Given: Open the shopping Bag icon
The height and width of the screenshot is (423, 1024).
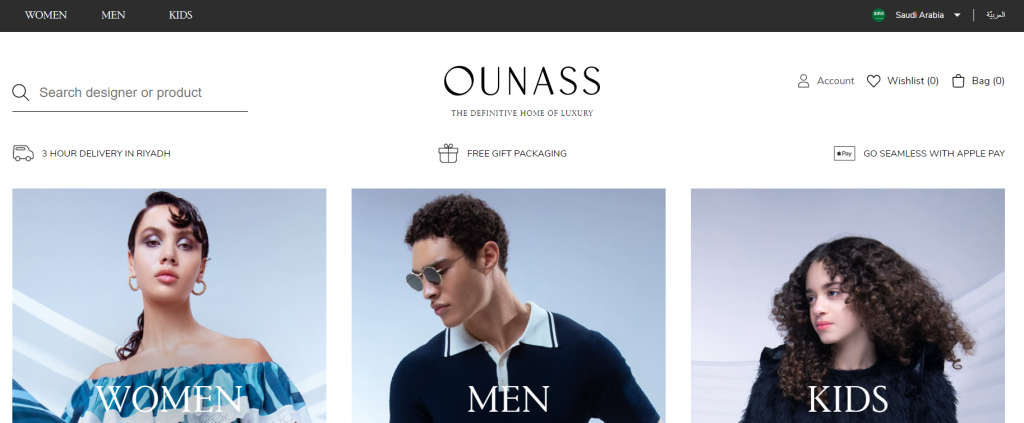Looking at the screenshot, I should (958, 81).
